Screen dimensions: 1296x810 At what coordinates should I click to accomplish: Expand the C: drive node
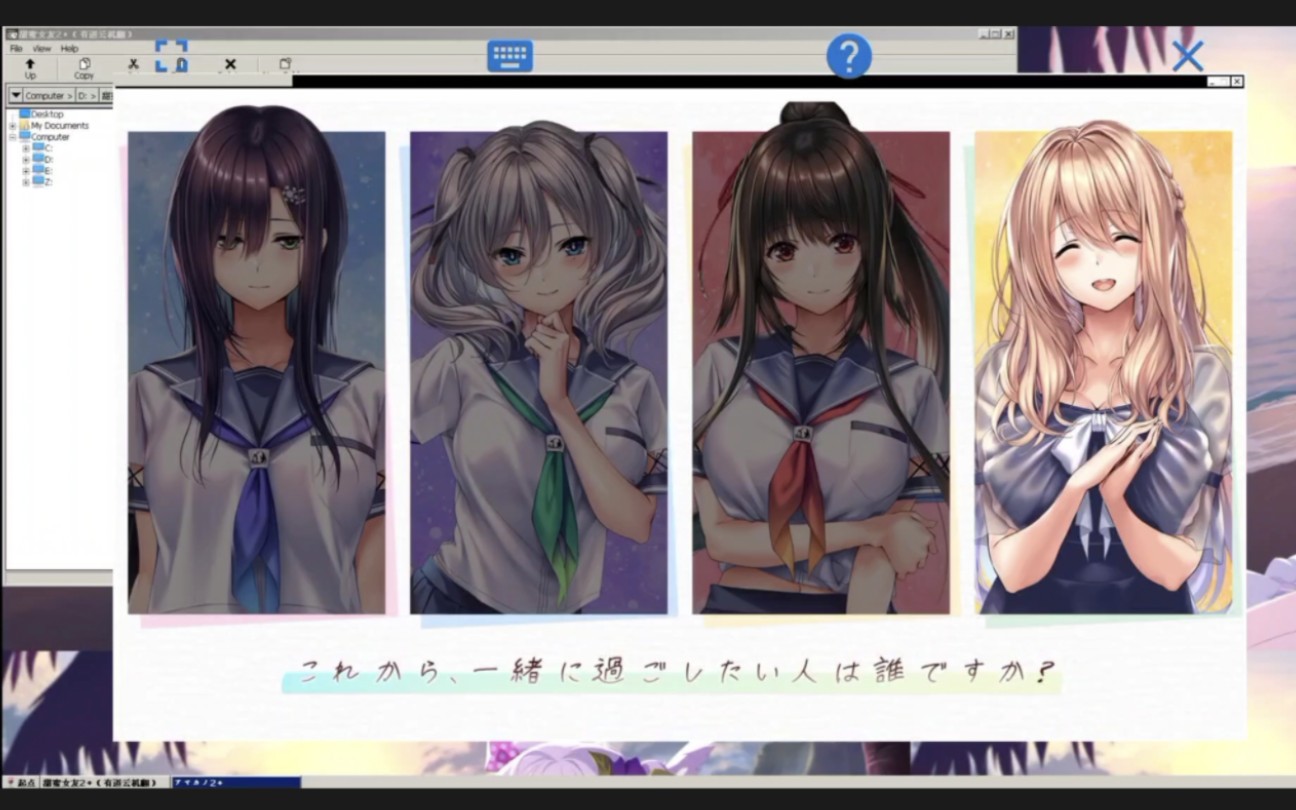click(x=25, y=148)
